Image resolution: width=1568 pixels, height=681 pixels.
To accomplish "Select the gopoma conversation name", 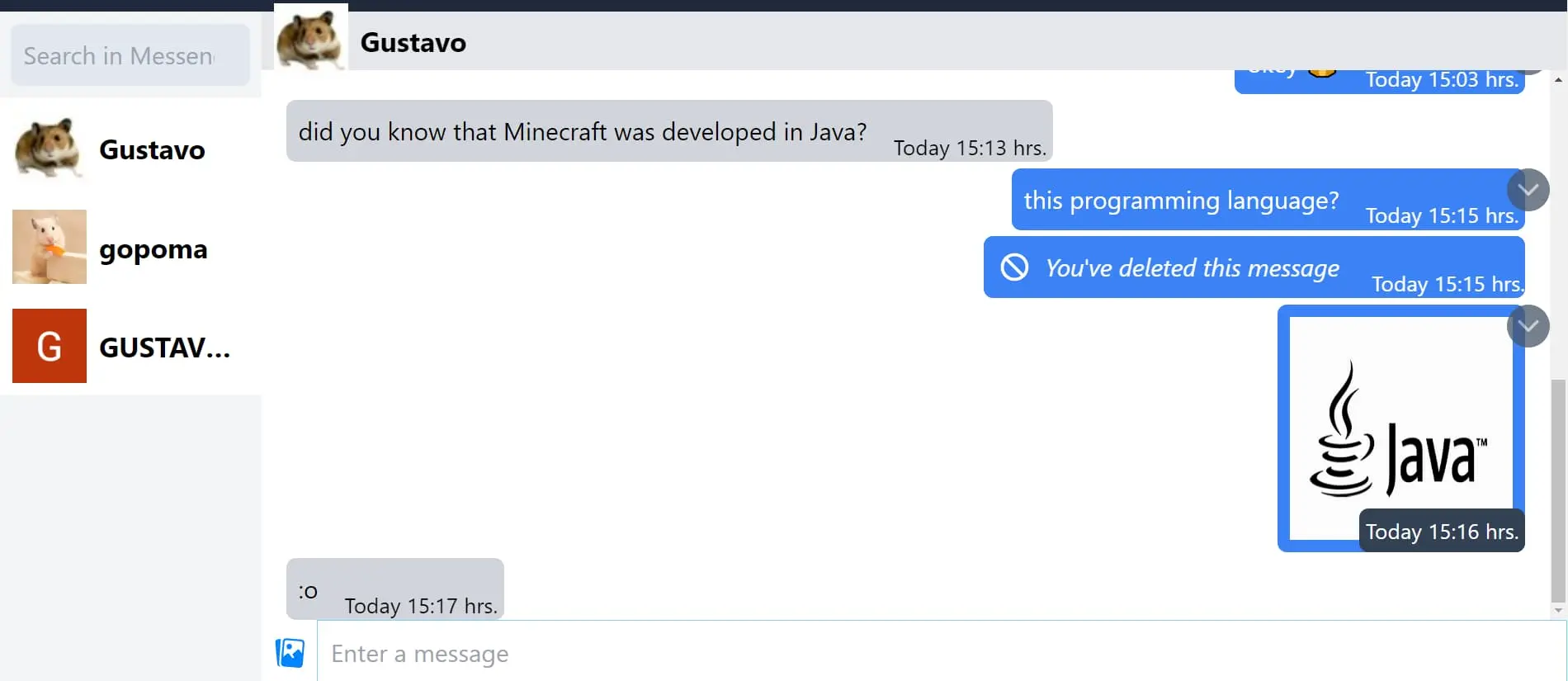I will (x=153, y=249).
